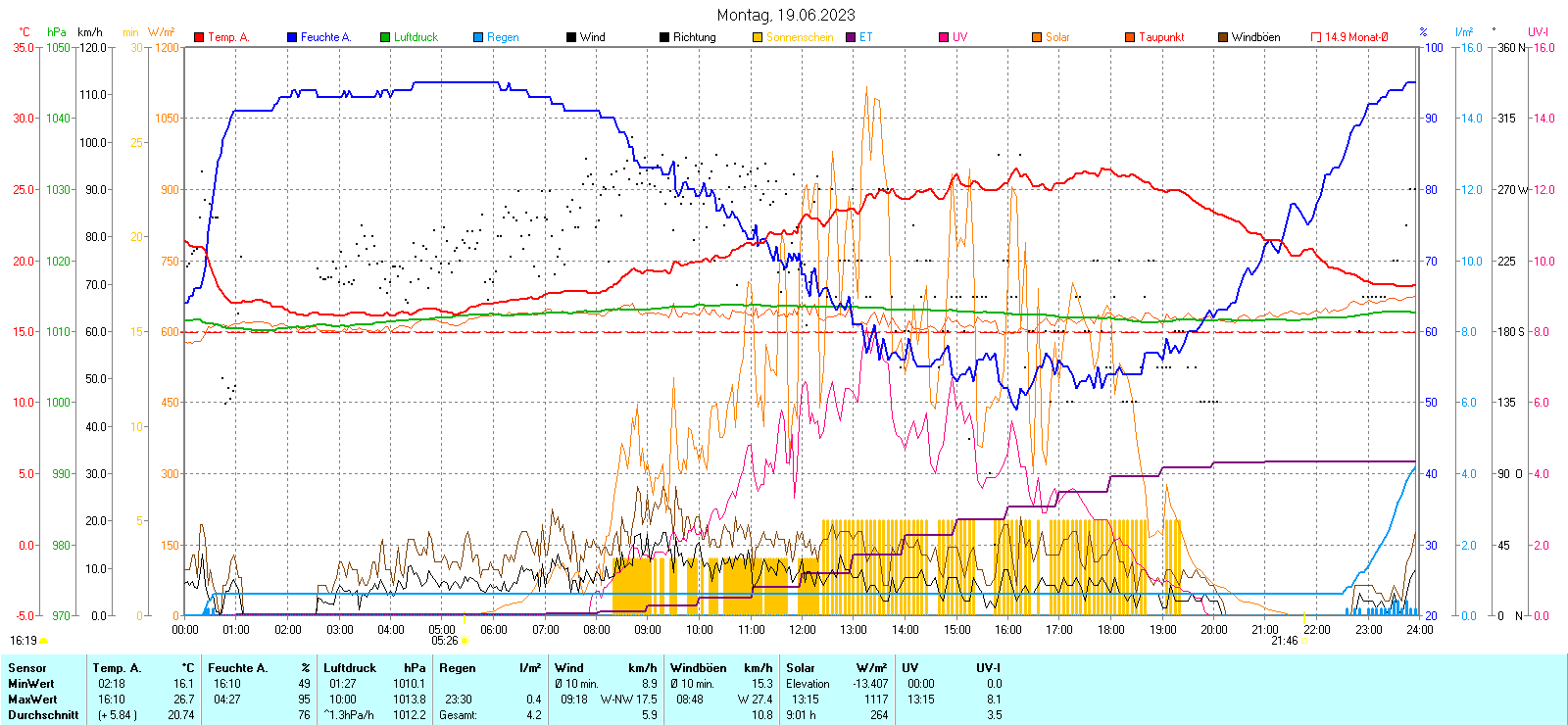The image size is (1568, 725).
Task: Click the sun icon beside 16:19
Action: tap(43, 641)
